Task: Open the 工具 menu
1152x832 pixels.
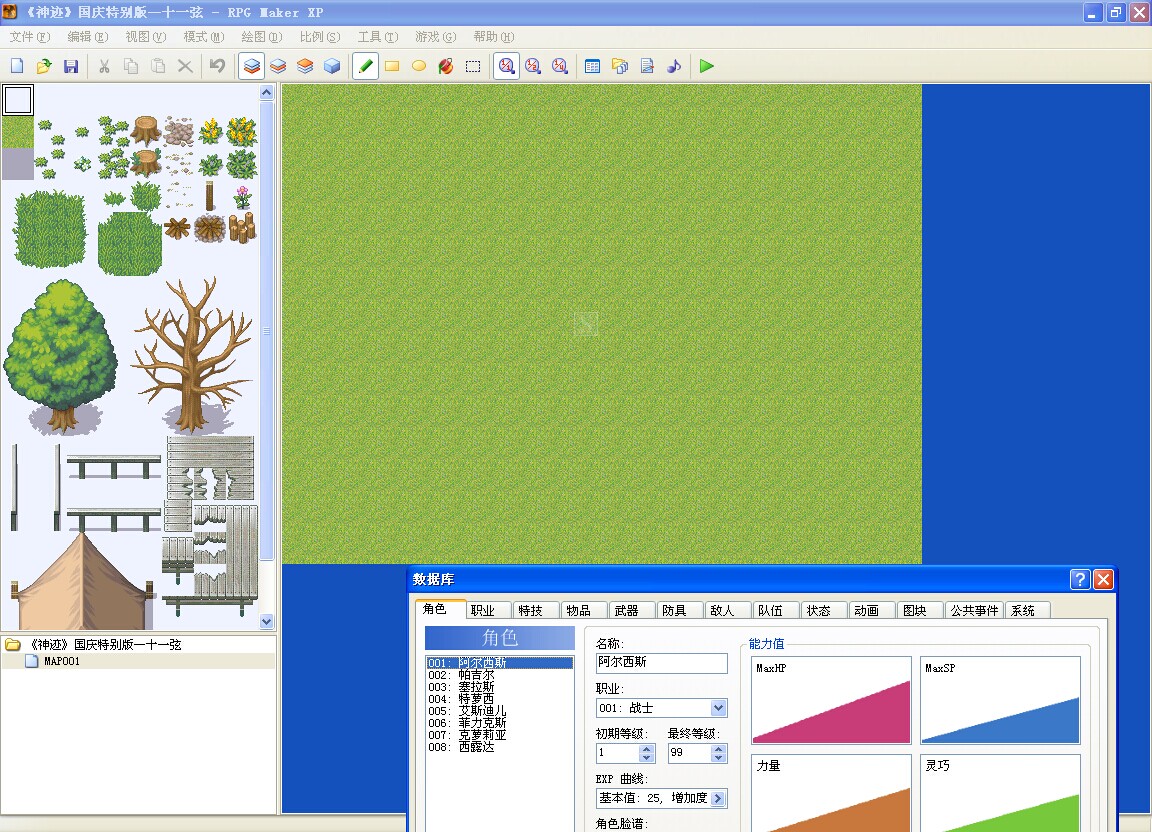Action: click(x=378, y=37)
